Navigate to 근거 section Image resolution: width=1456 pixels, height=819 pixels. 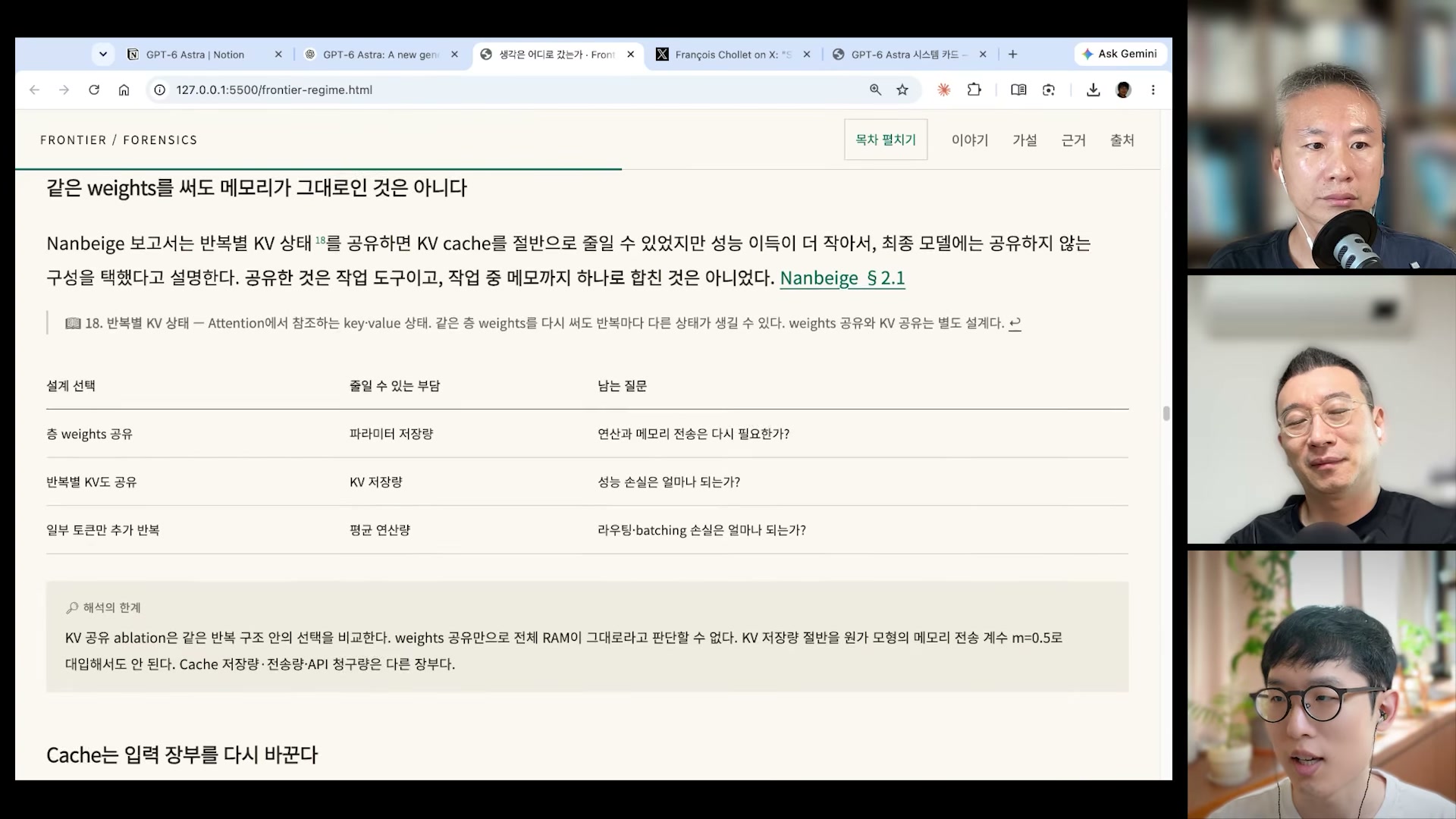[1074, 140]
